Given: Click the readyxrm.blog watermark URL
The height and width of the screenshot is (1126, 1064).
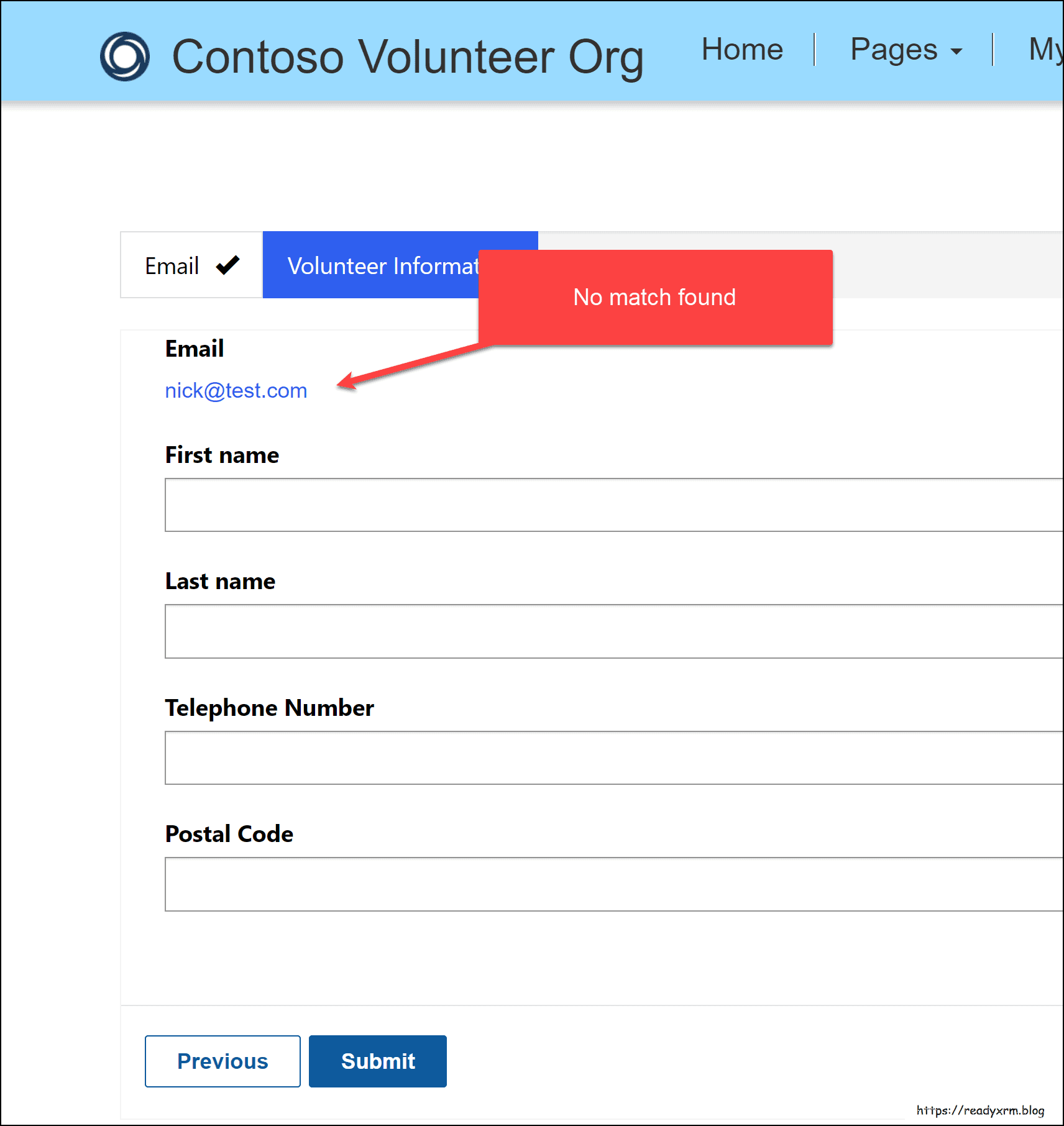Looking at the screenshot, I should point(980,1110).
